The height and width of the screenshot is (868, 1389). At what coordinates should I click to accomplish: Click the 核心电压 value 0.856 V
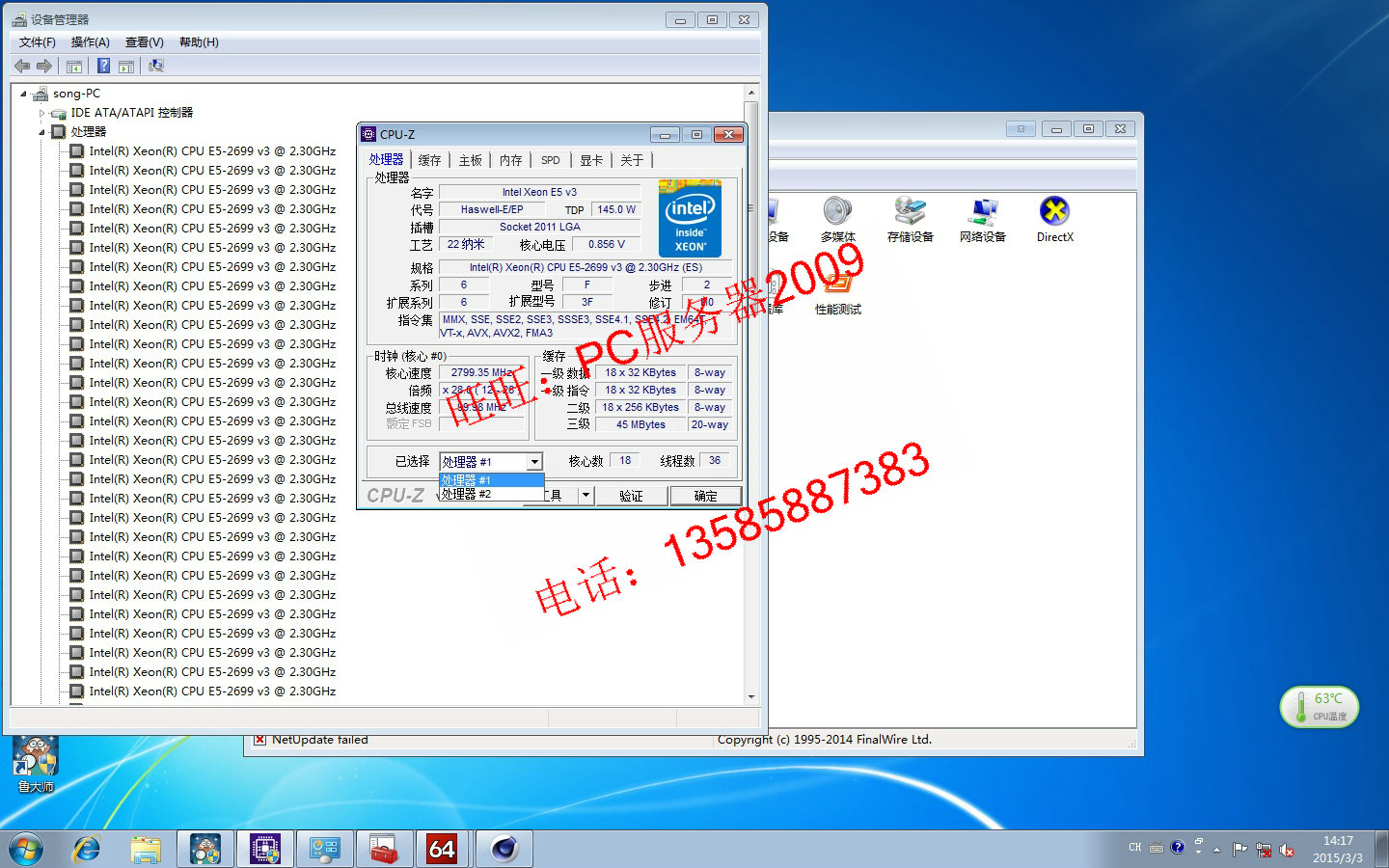coord(607,244)
